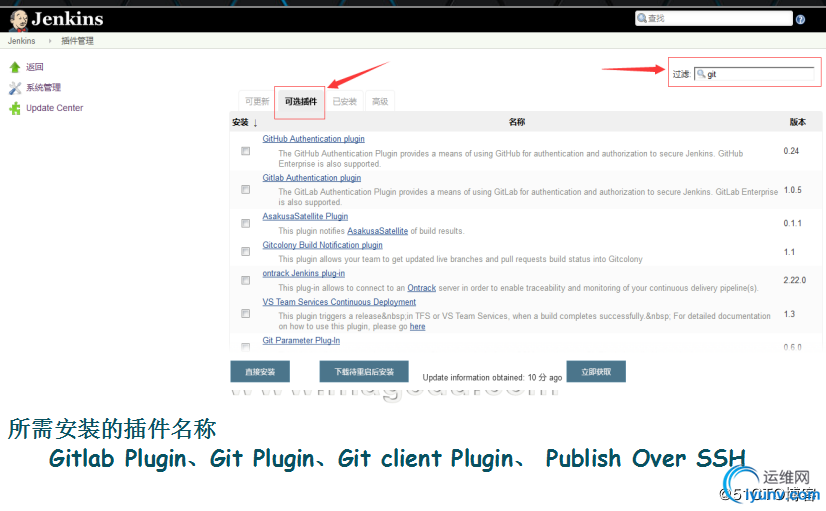Check the Gitlab Authentication plugin box
The width and height of the screenshot is (826, 511).
245,189
